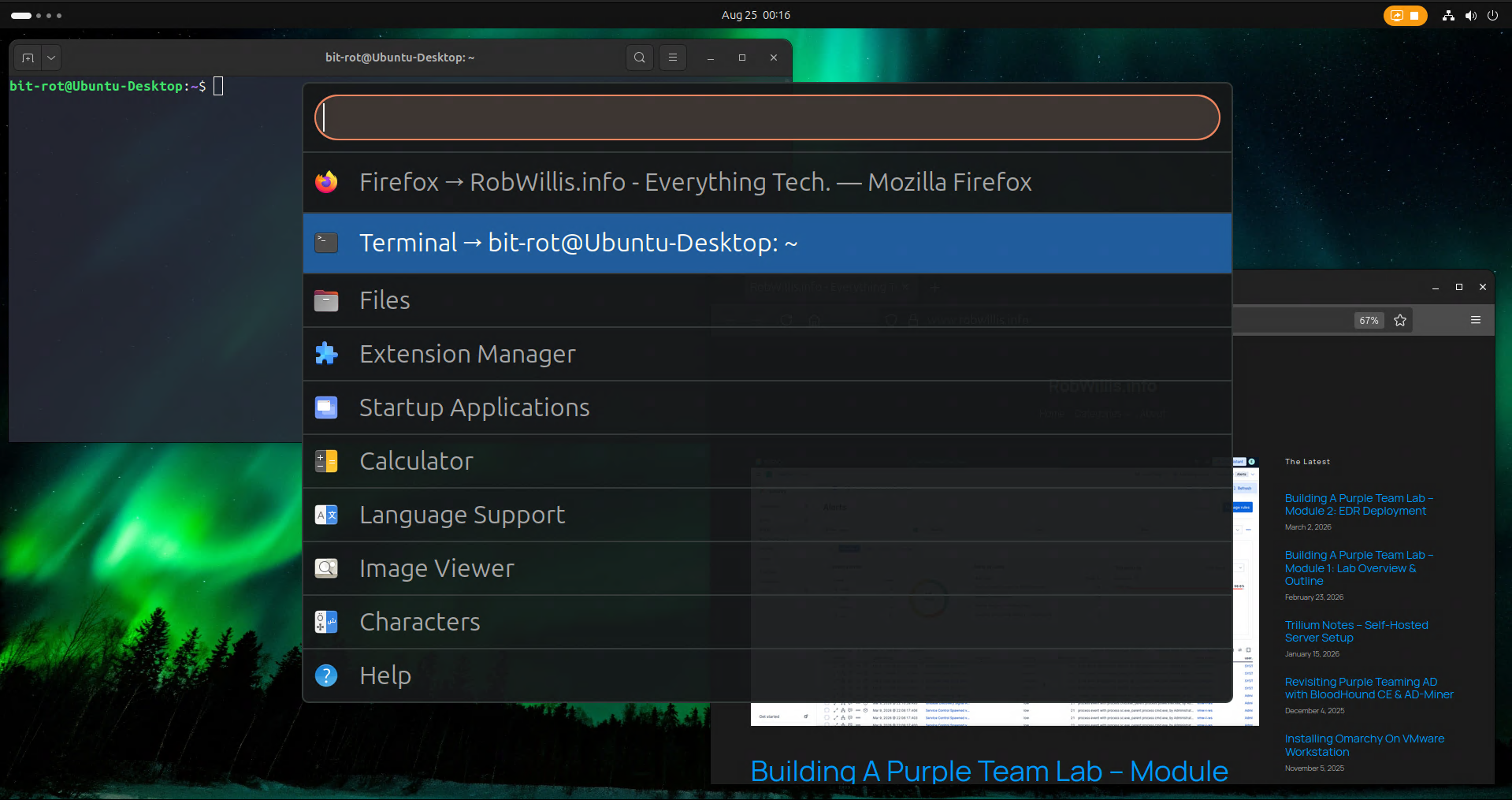Screen dimensions: 1512x800
Task: Click the volume speaker icon
Action: click(1470, 16)
